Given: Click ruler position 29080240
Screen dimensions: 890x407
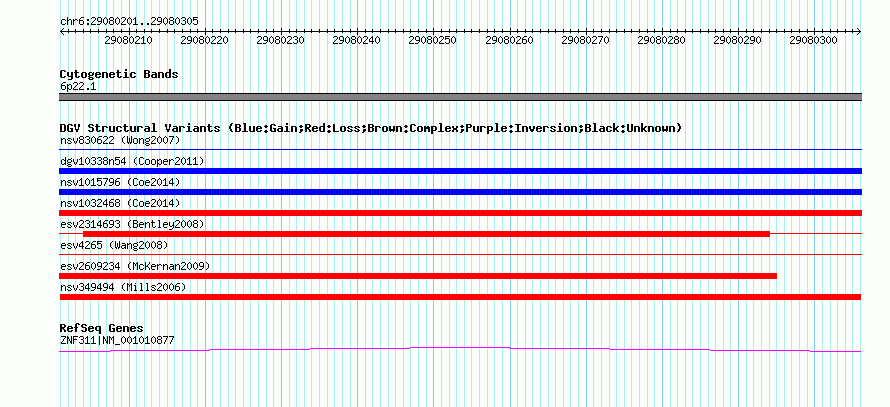Looking at the screenshot, I should (356, 40).
